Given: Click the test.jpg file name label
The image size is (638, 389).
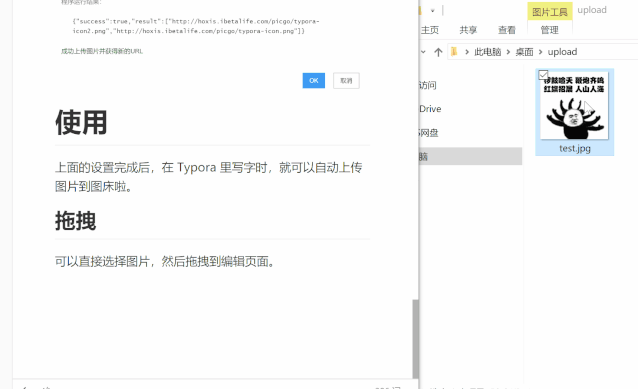Looking at the screenshot, I should pos(575,148).
